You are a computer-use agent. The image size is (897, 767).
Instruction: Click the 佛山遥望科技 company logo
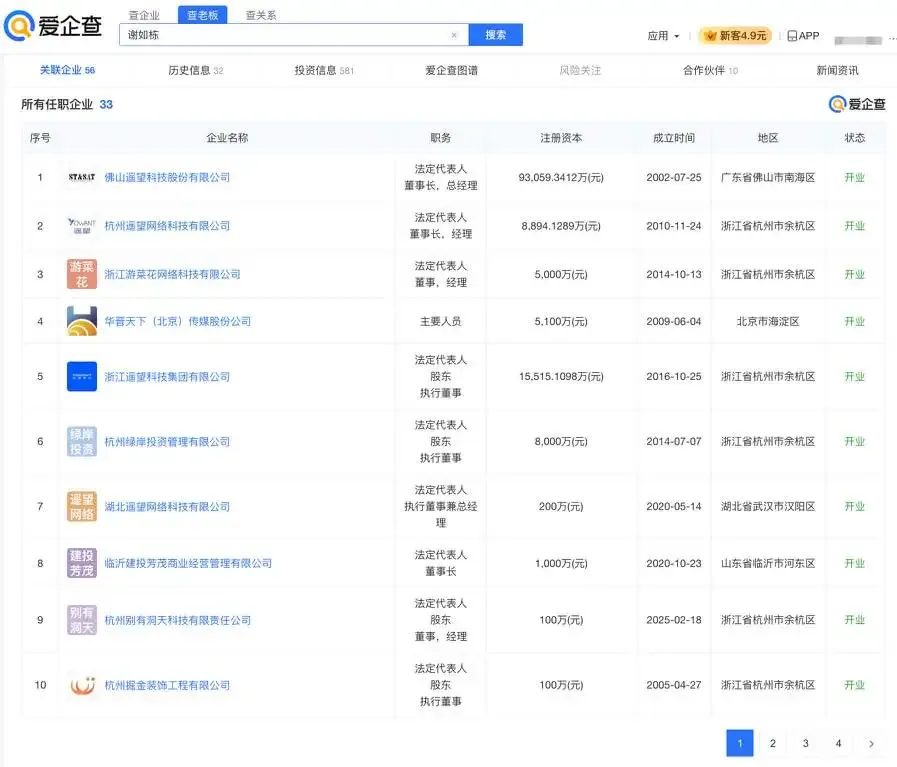pyautogui.click(x=82, y=177)
